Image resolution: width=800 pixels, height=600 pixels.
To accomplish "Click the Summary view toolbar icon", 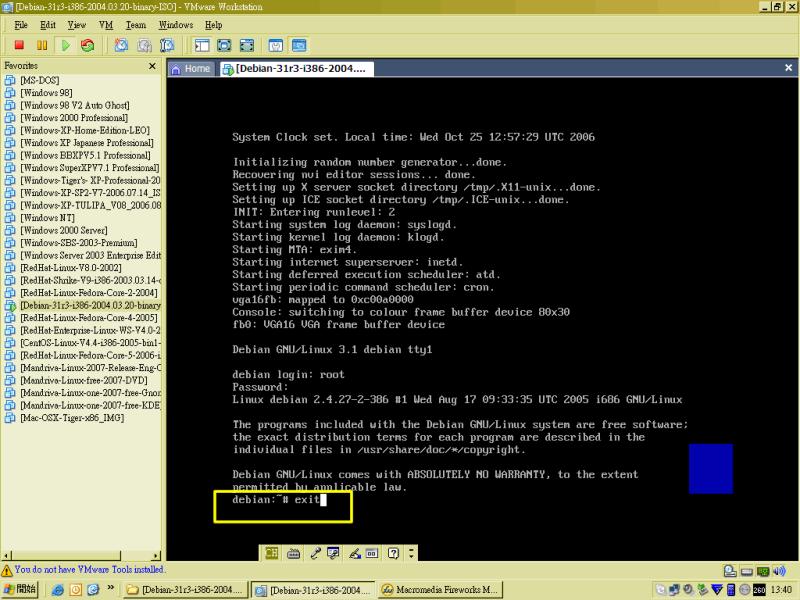I will (x=276, y=45).
